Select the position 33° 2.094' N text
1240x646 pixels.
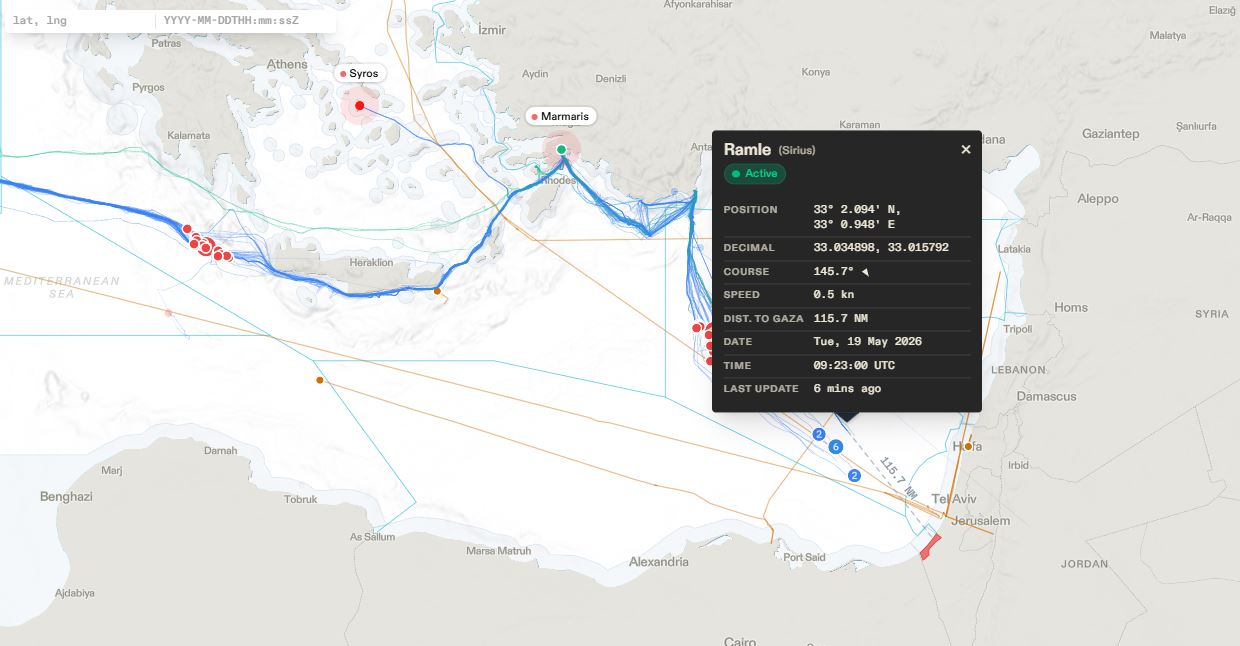point(857,209)
